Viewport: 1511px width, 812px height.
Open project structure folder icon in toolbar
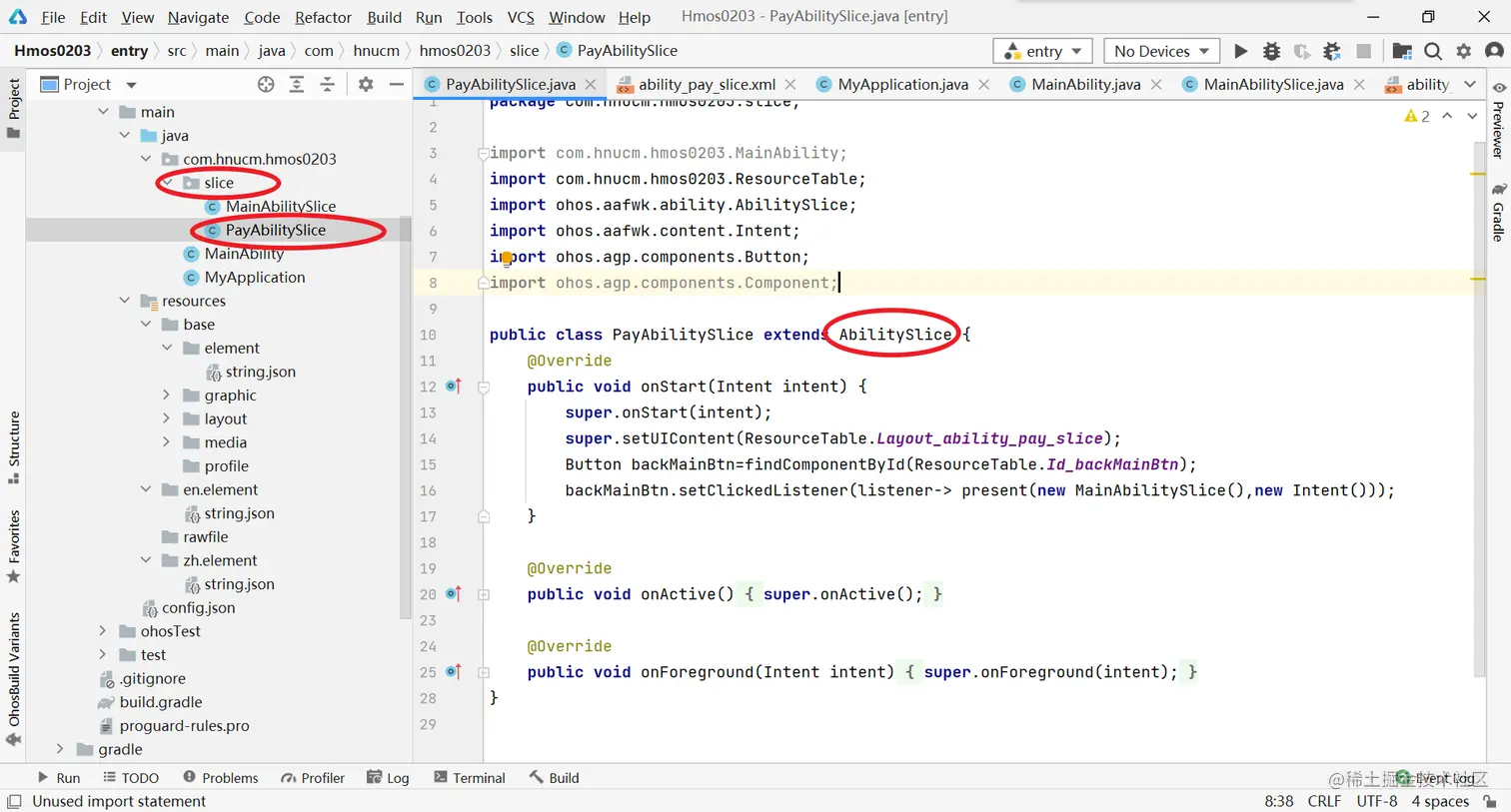1402,51
